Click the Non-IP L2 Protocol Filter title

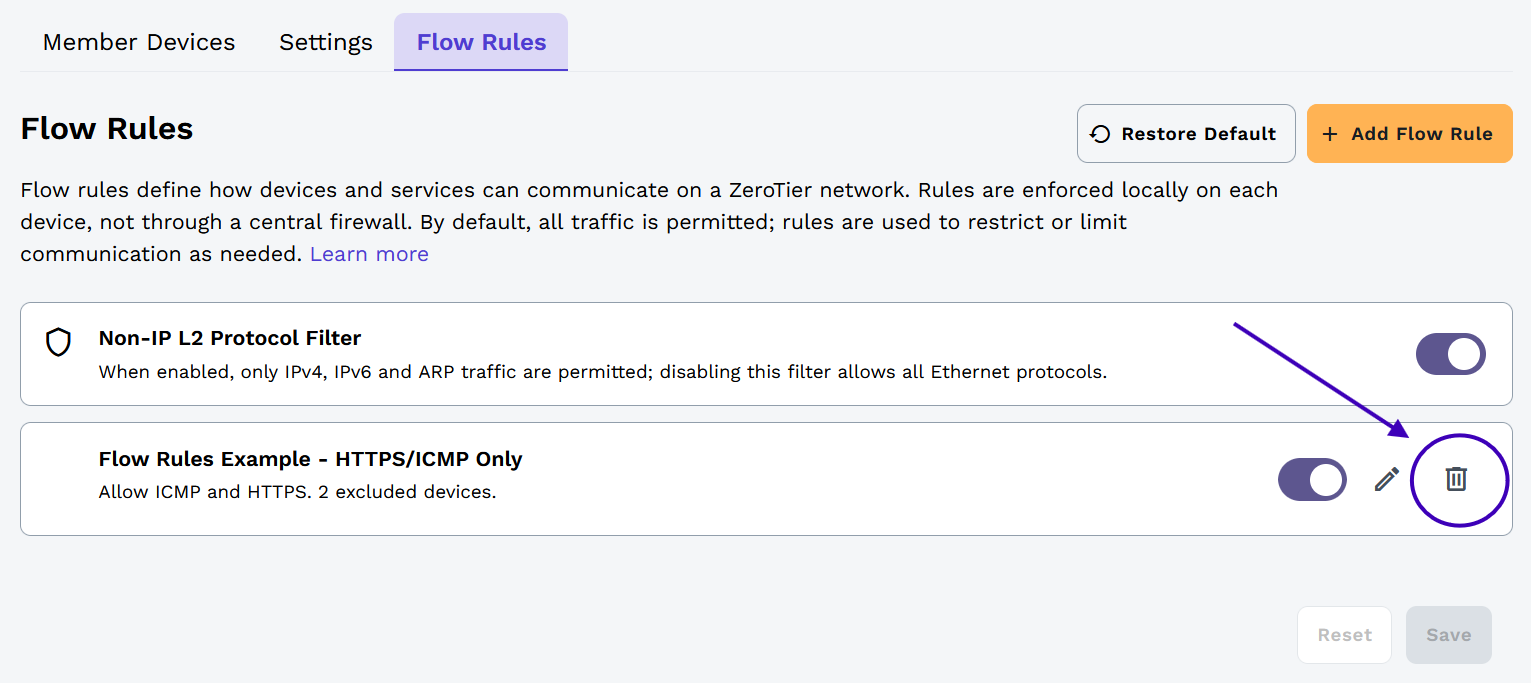click(229, 337)
